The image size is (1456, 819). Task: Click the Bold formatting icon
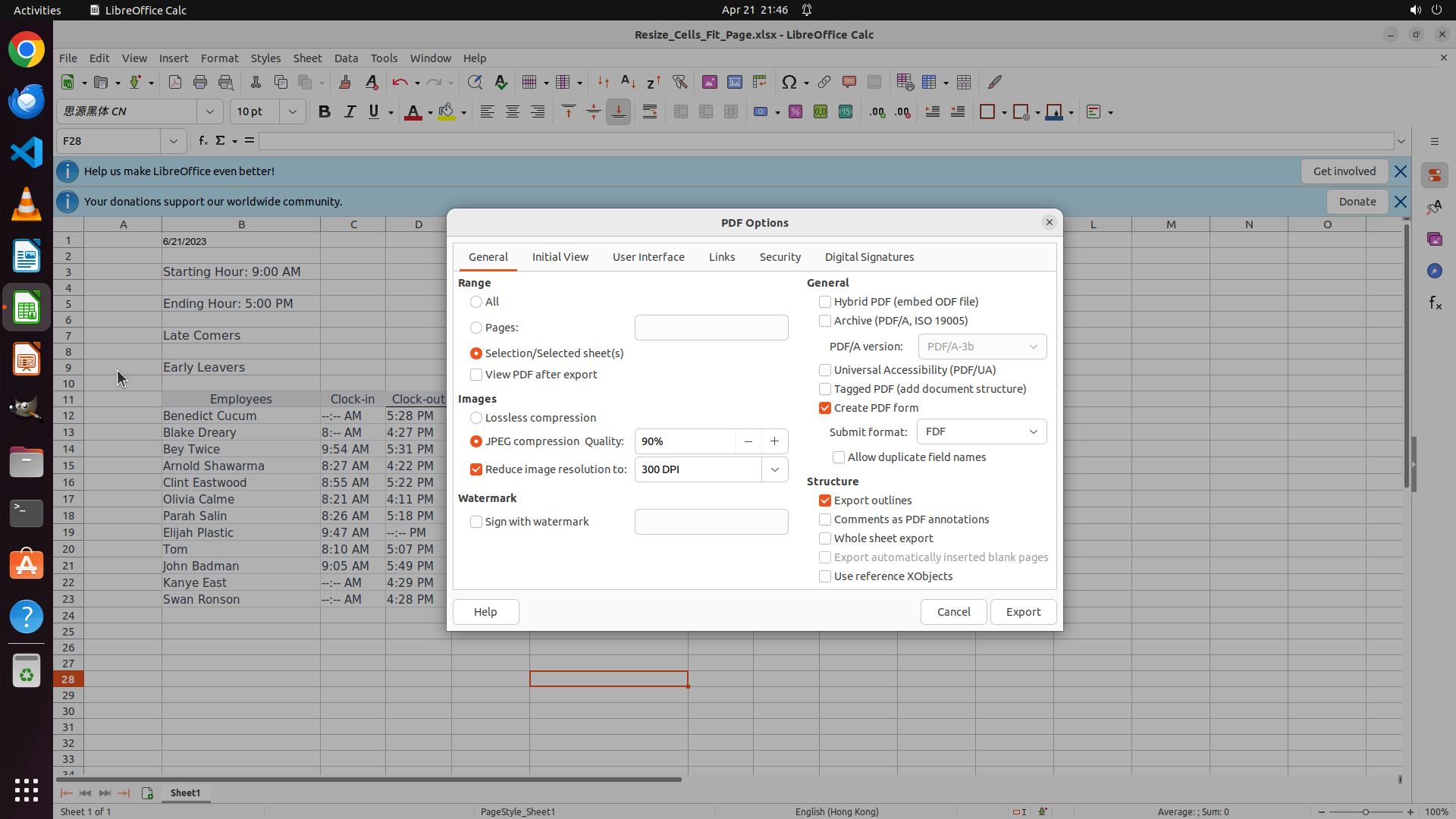[325, 112]
